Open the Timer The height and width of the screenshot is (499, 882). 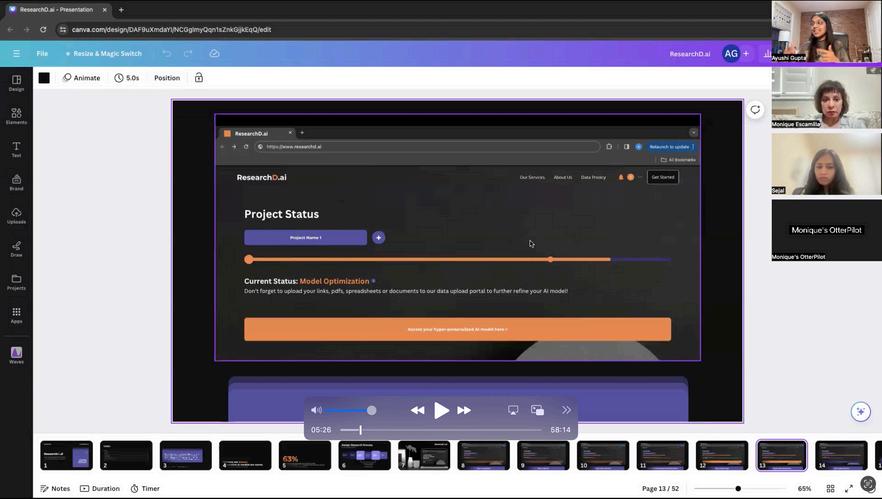(x=145, y=488)
